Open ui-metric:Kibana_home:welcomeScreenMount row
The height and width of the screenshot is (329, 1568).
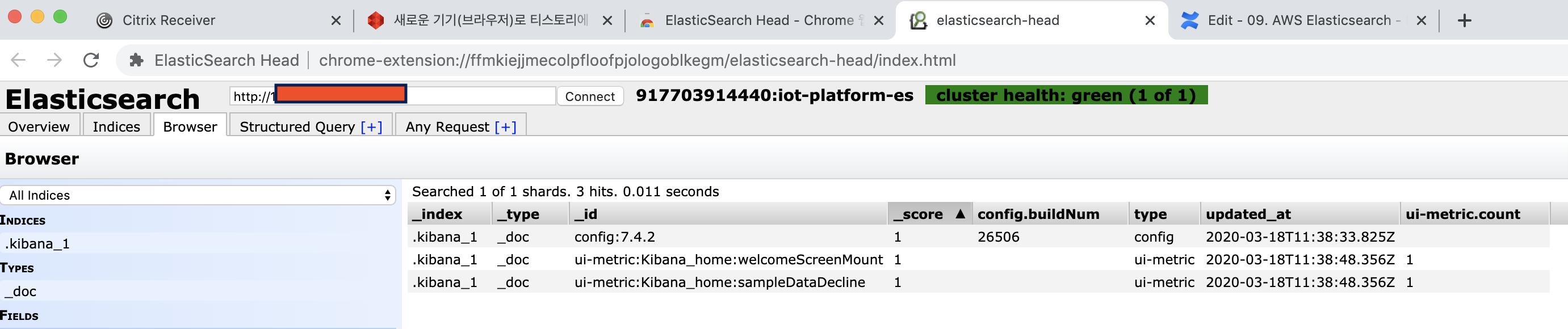[x=978, y=260]
